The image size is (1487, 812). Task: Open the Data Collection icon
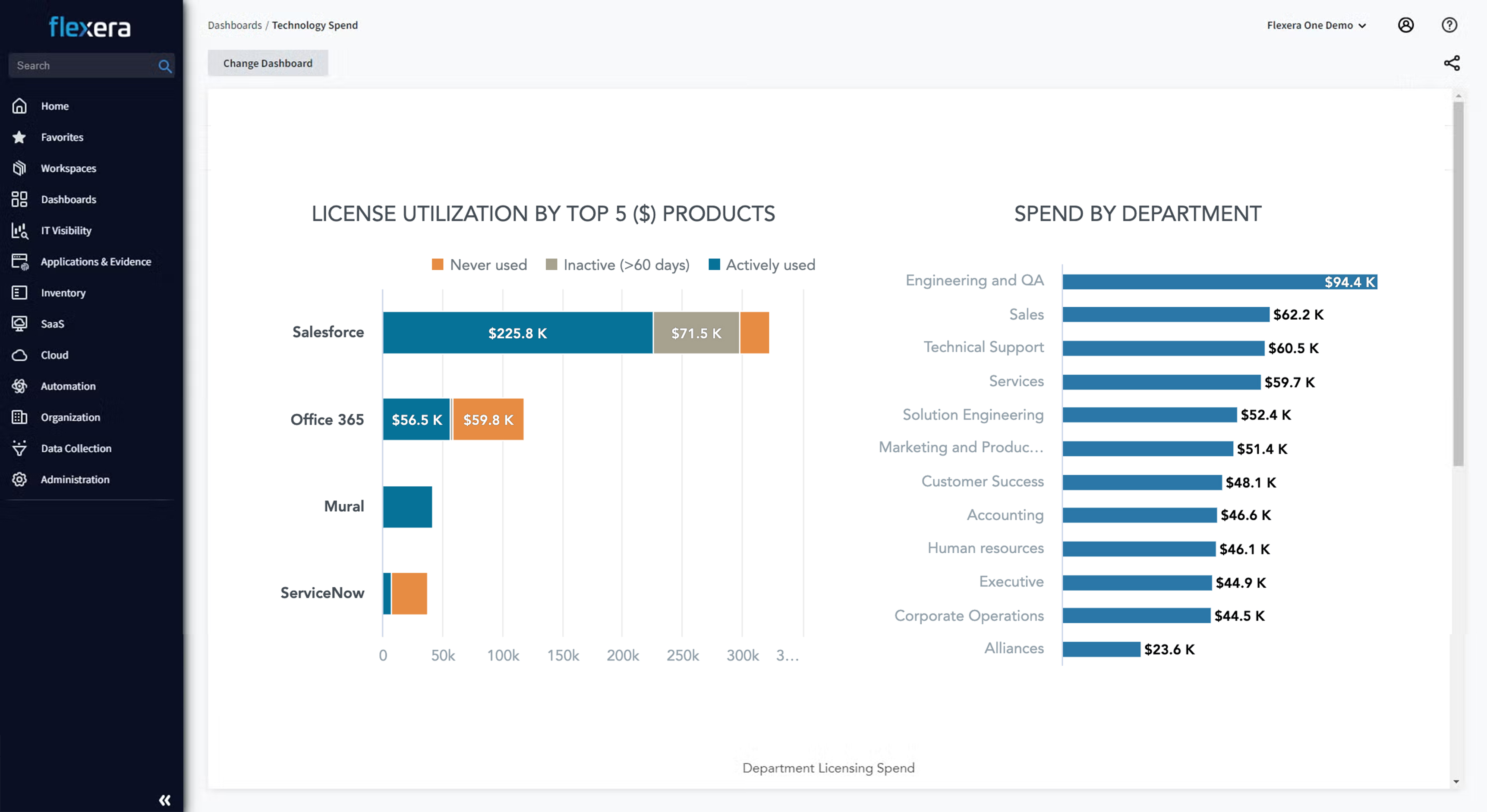19,448
